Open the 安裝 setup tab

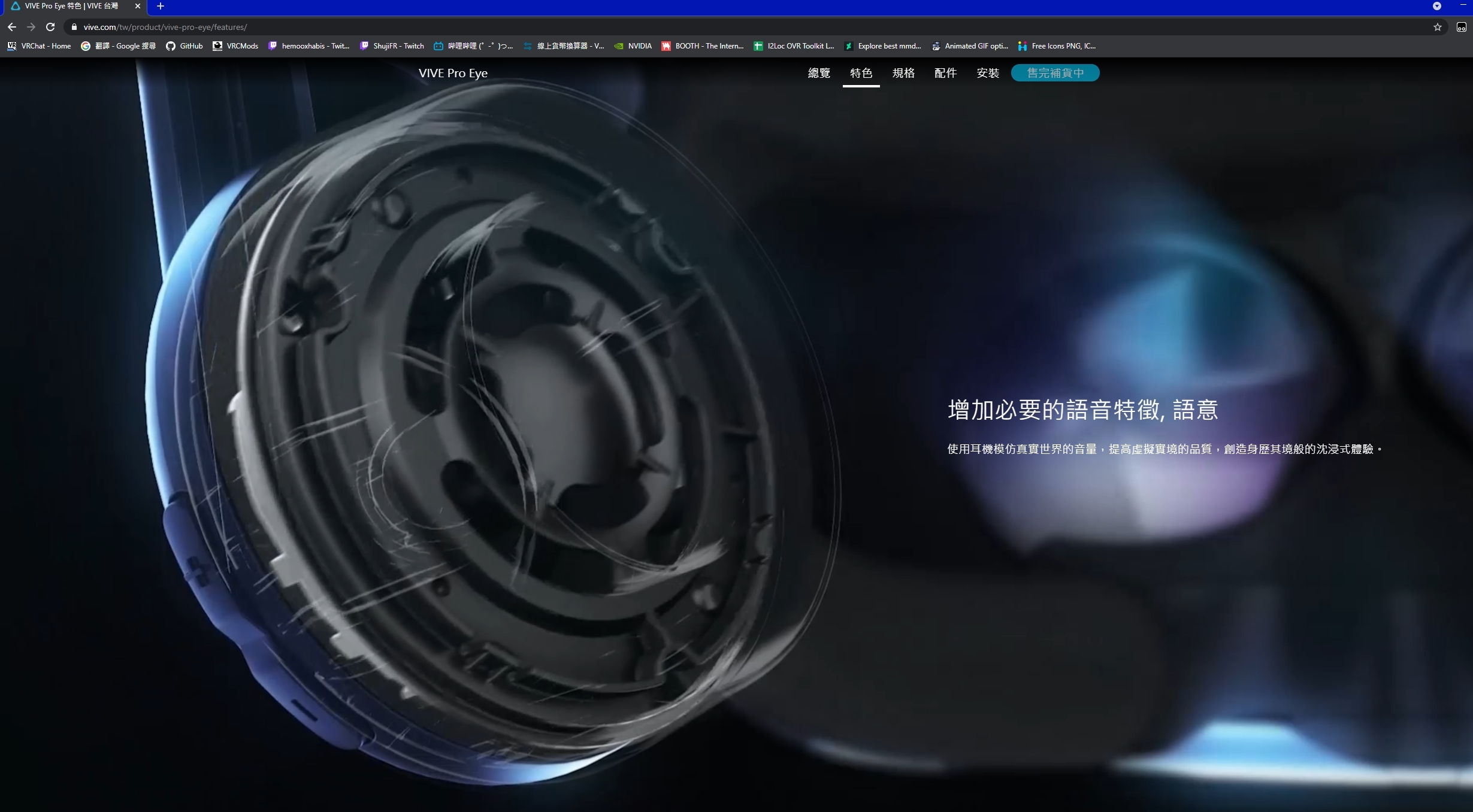[x=988, y=73]
